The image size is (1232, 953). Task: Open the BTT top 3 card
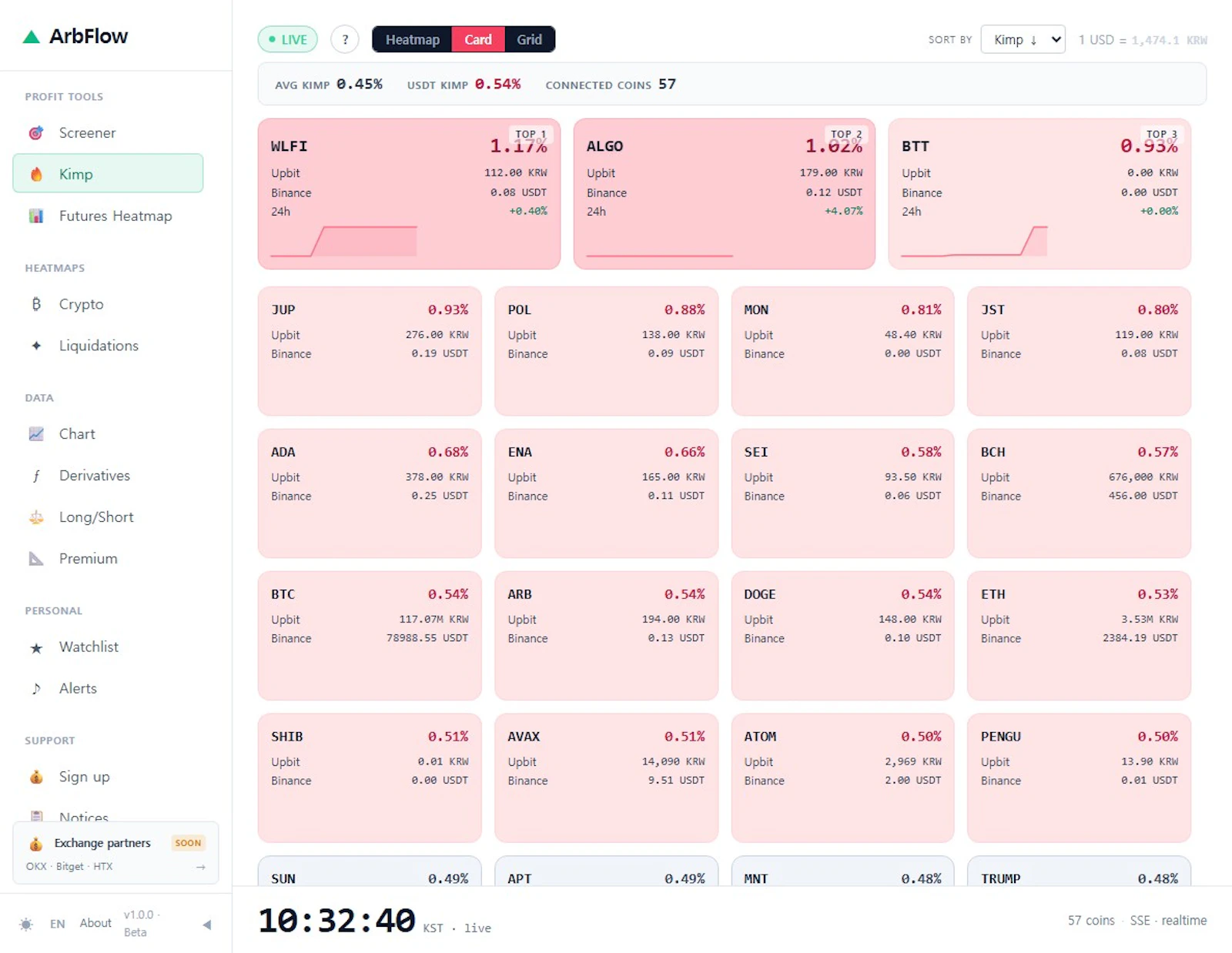pyautogui.click(x=1039, y=194)
